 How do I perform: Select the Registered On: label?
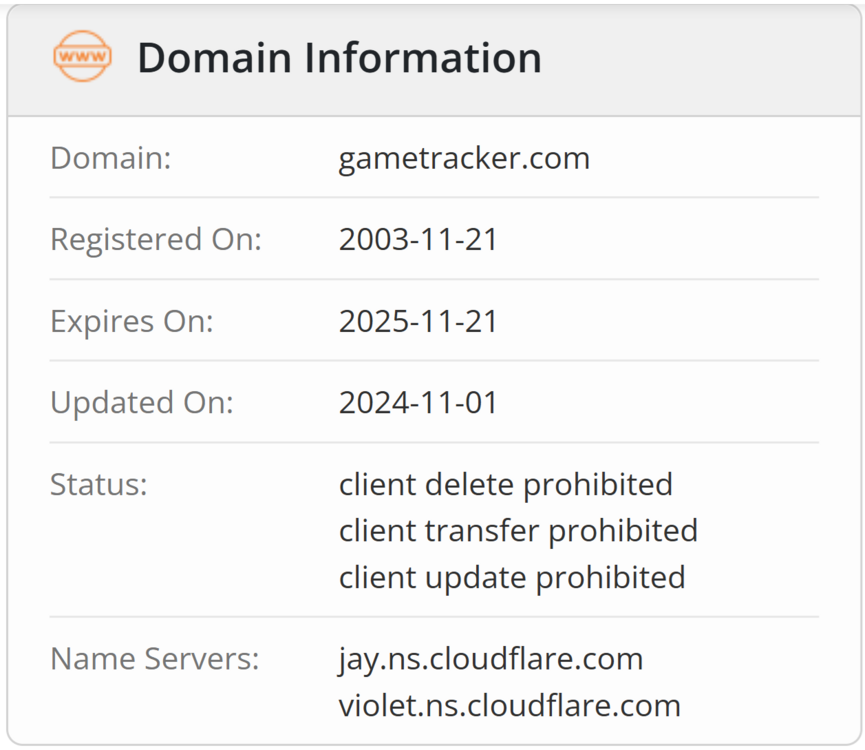pos(156,240)
